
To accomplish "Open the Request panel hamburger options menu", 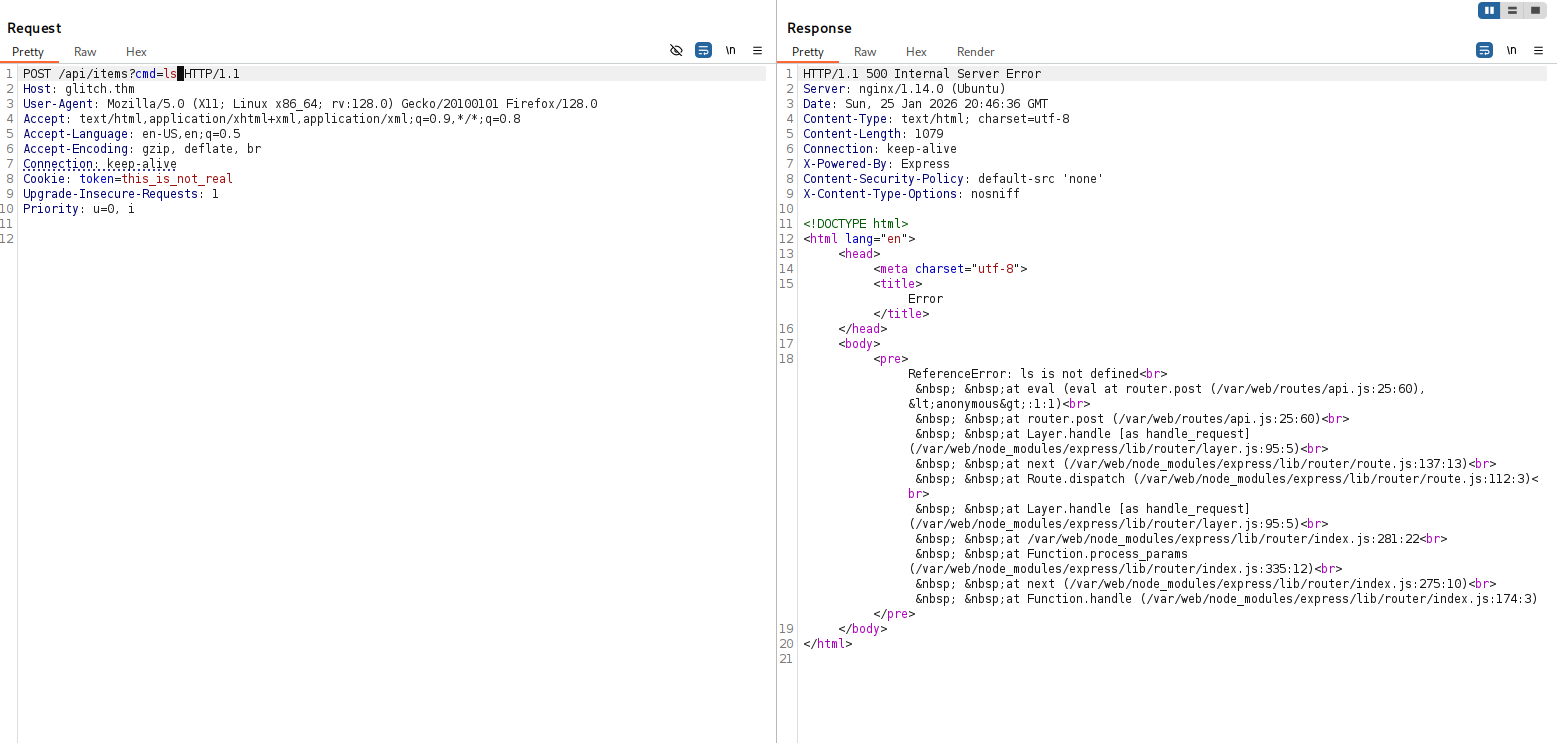I will click(x=757, y=50).
